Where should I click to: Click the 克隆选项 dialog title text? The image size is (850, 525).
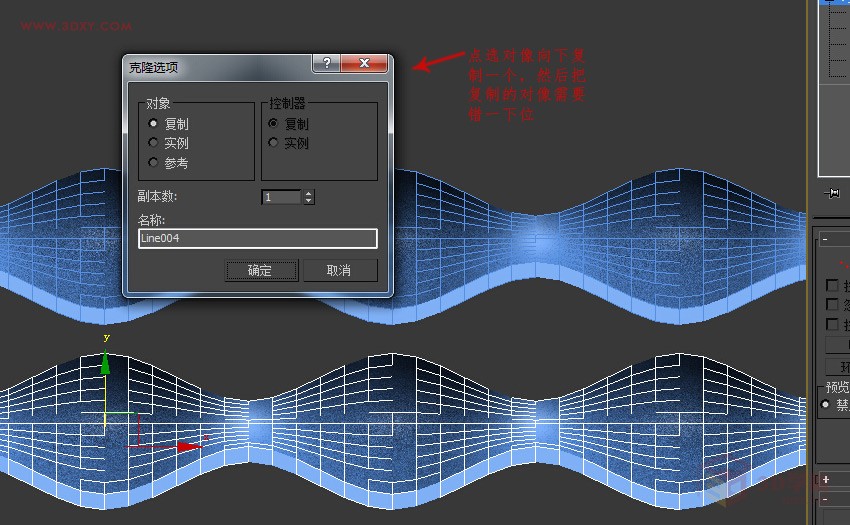point(153,68)
